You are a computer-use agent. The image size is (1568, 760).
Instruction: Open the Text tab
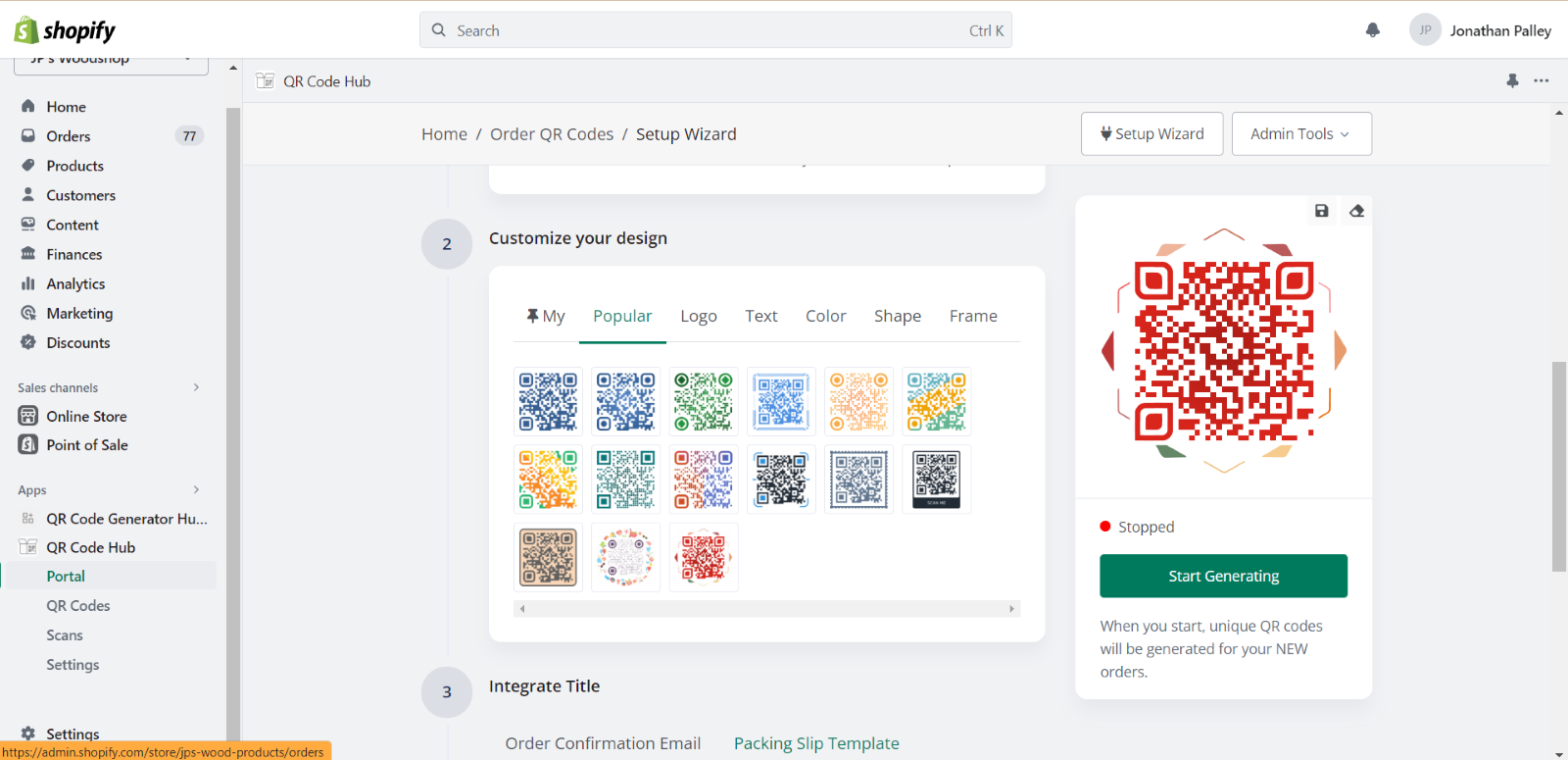[761, 316]
